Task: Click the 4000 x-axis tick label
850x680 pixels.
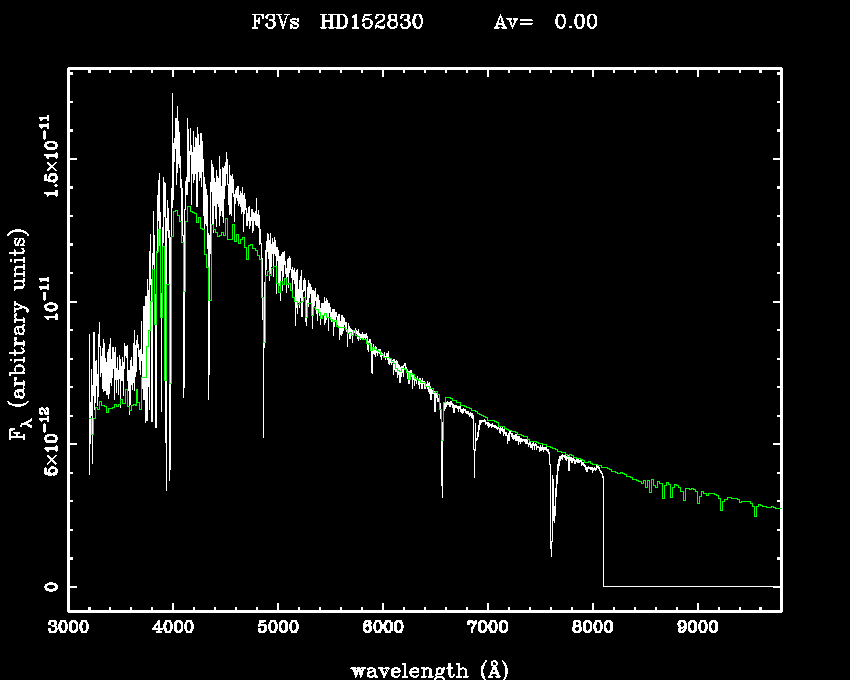Action: [173, 629]
